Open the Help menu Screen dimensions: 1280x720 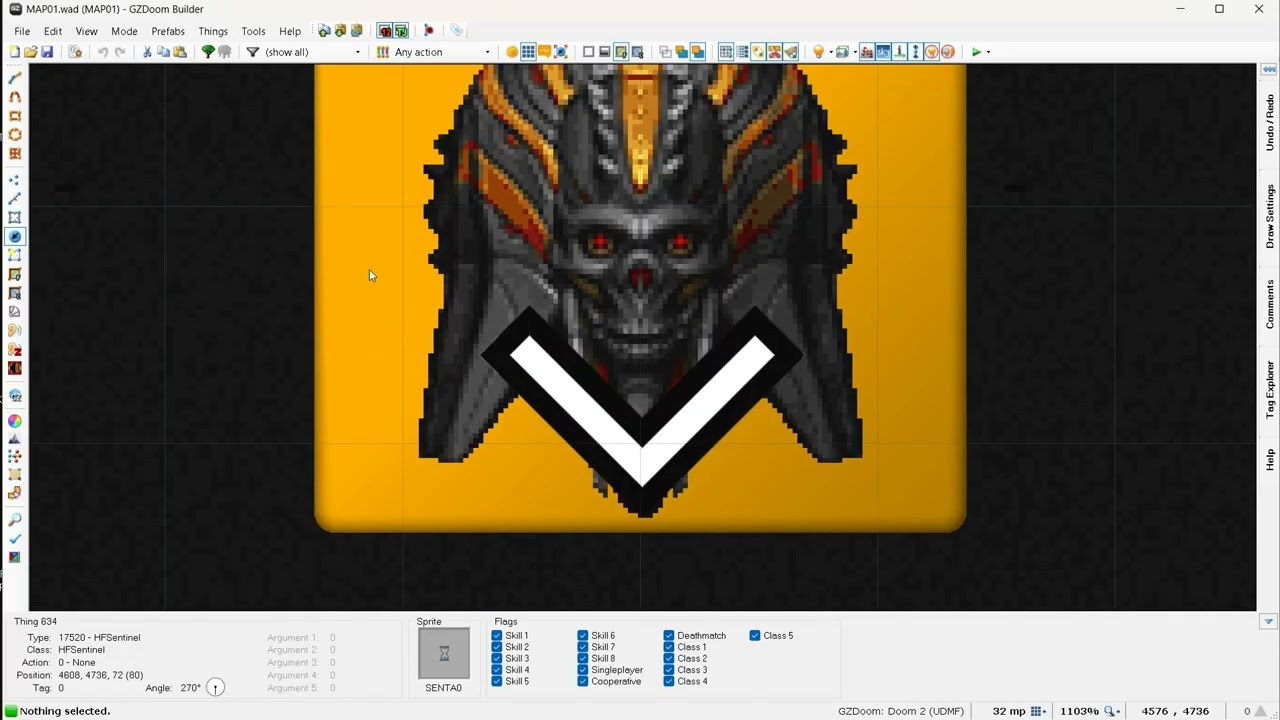coord(290,31)
